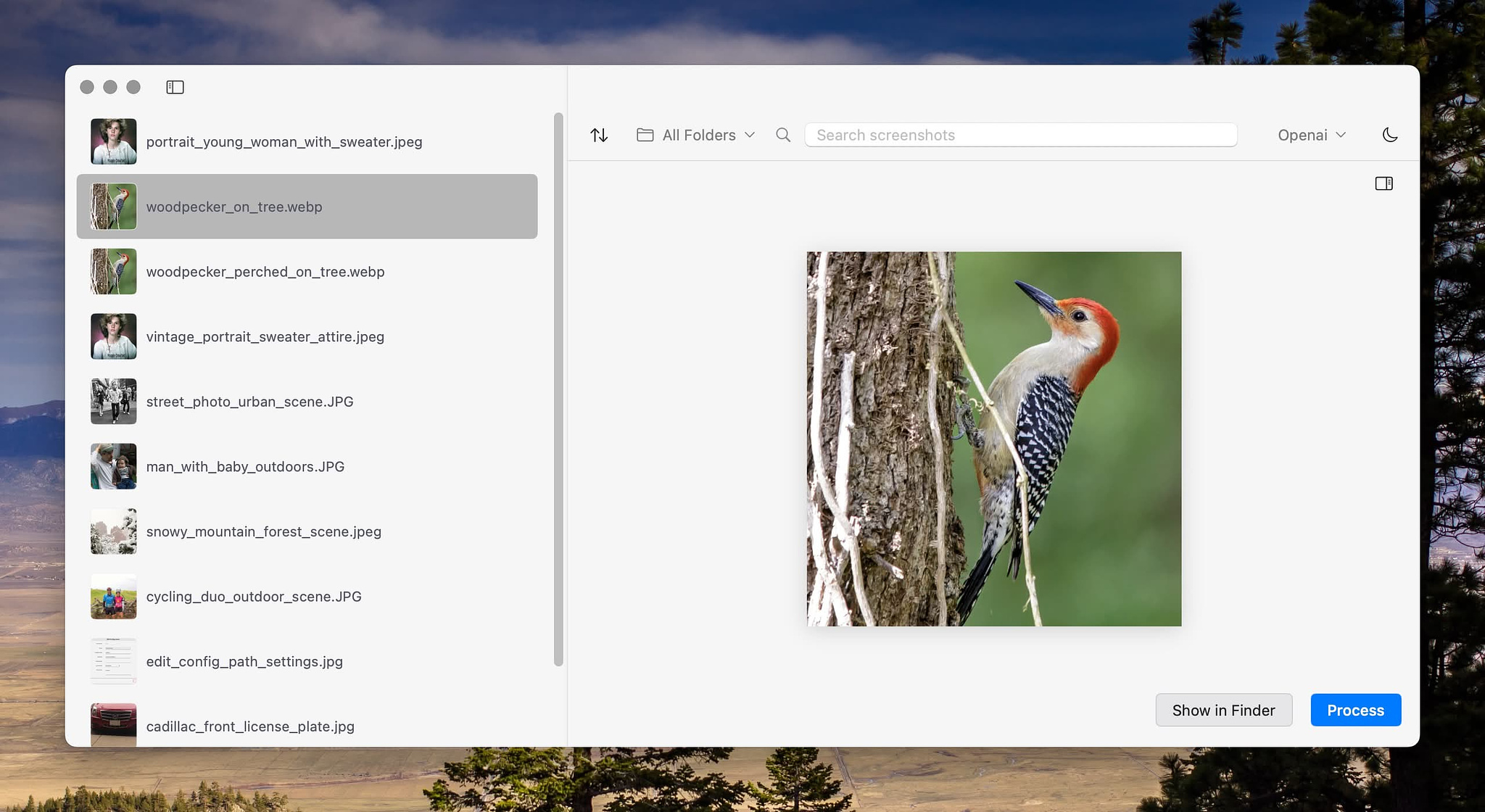Viewport: 1485px width, 812px height.
Task: Click the folder icon beside All Folders
Action: click(x=645, y=135)
